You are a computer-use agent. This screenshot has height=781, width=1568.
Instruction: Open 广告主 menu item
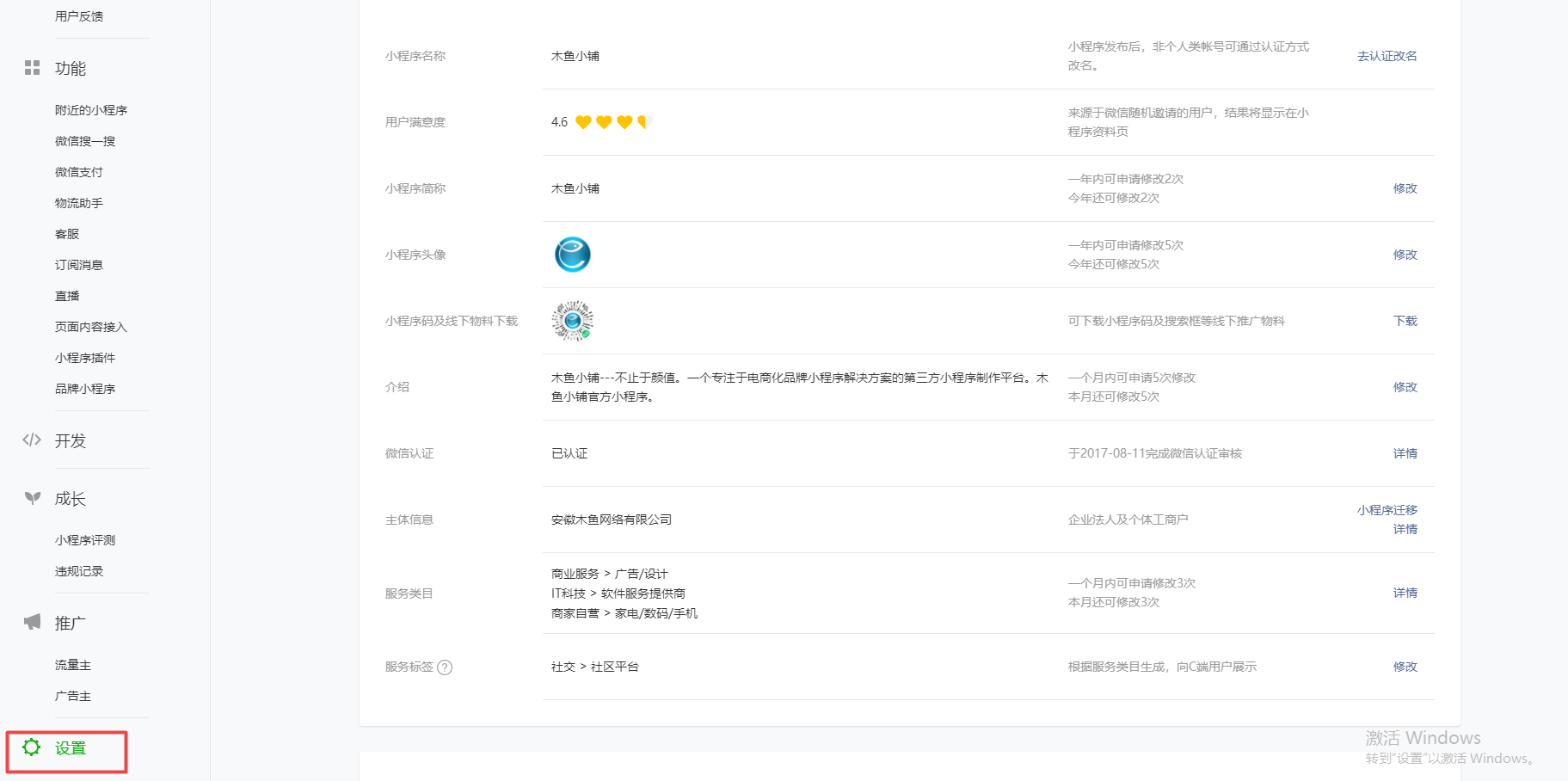[x=73, y=696]
